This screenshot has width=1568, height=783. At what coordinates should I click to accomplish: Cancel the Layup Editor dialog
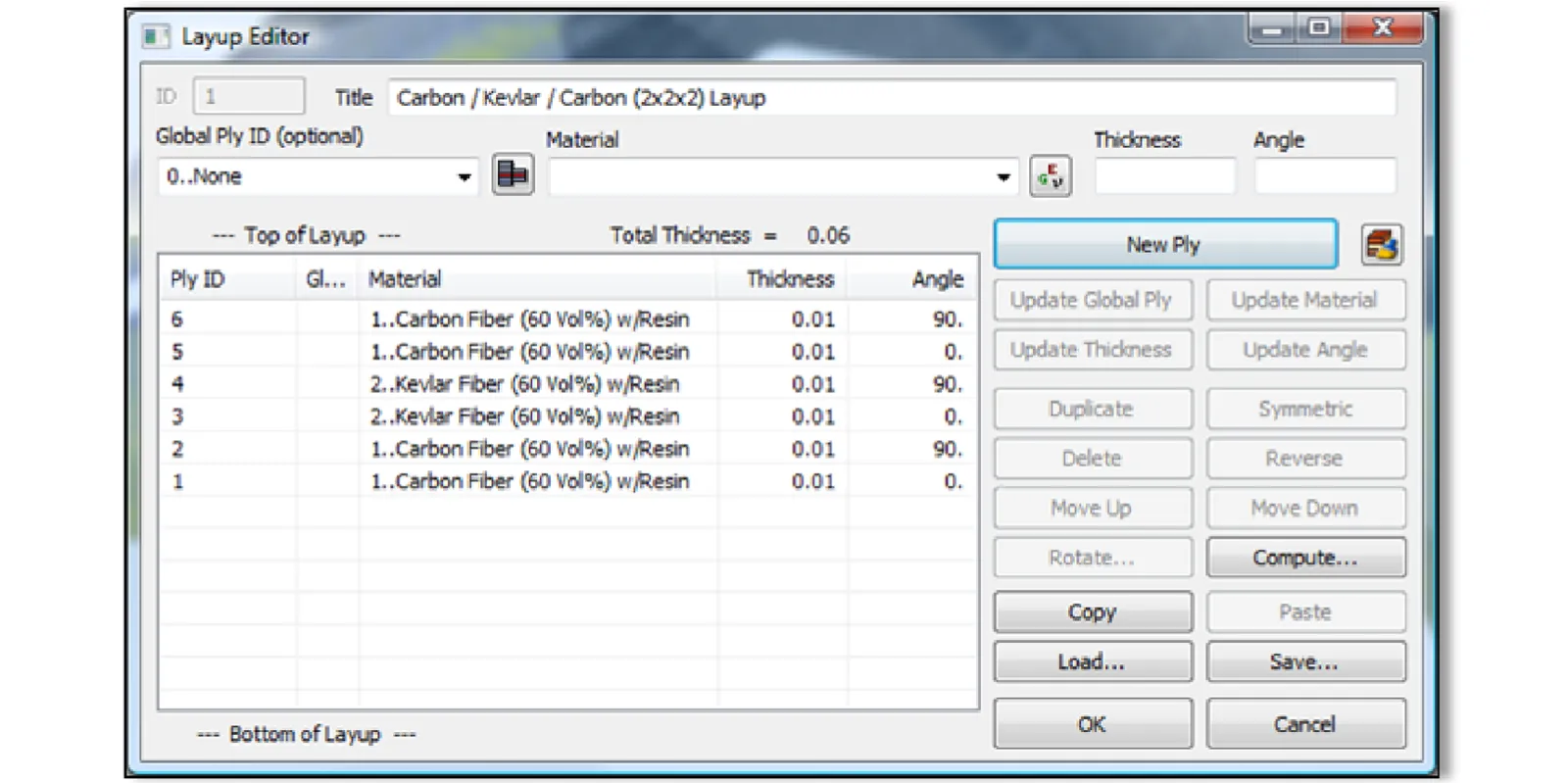1305,724
